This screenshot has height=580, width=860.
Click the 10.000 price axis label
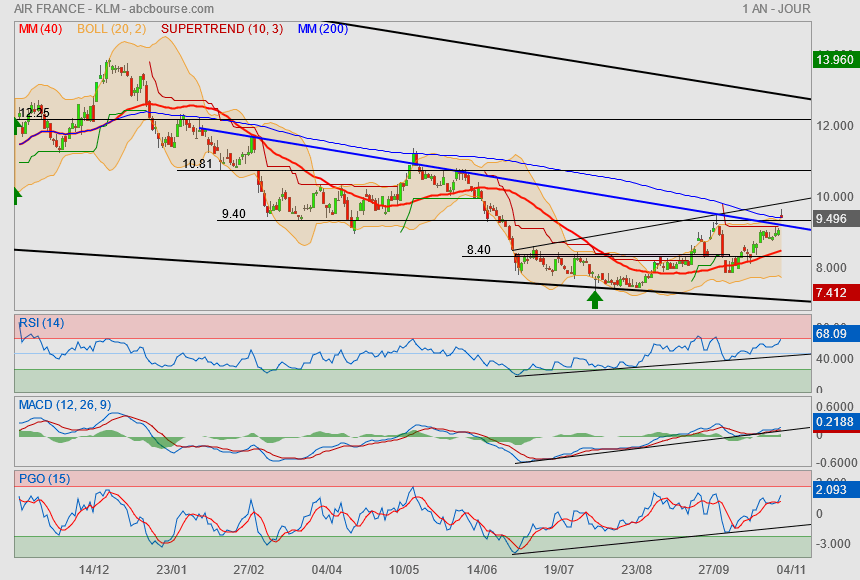(x=835, y=196)
